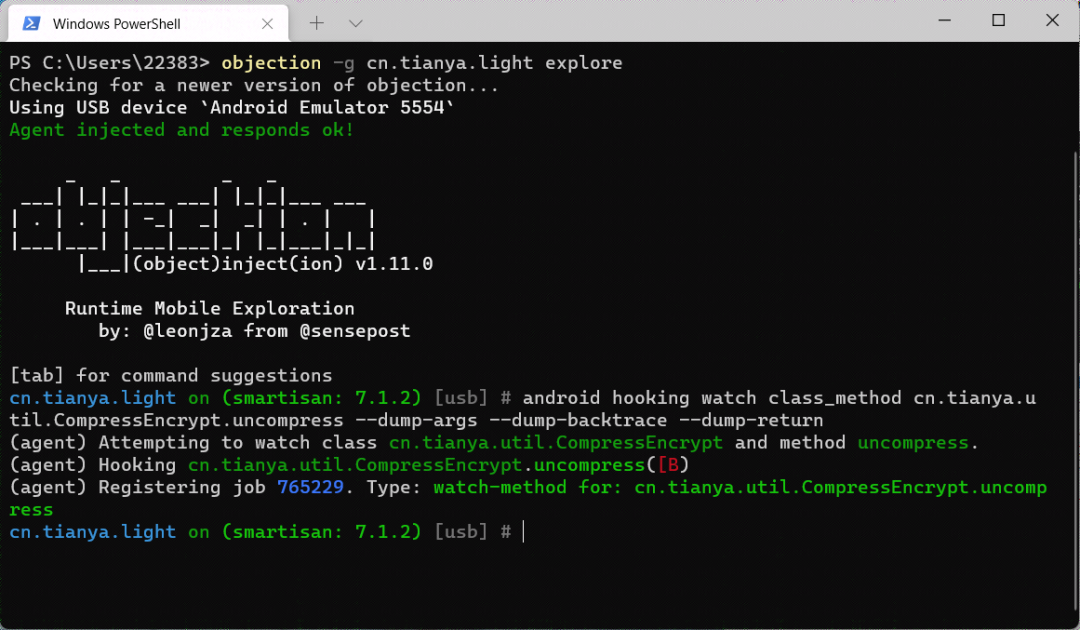
Task: Click the 'cn.tianya.light explore' argument text
Action: (x=494, y=63)
